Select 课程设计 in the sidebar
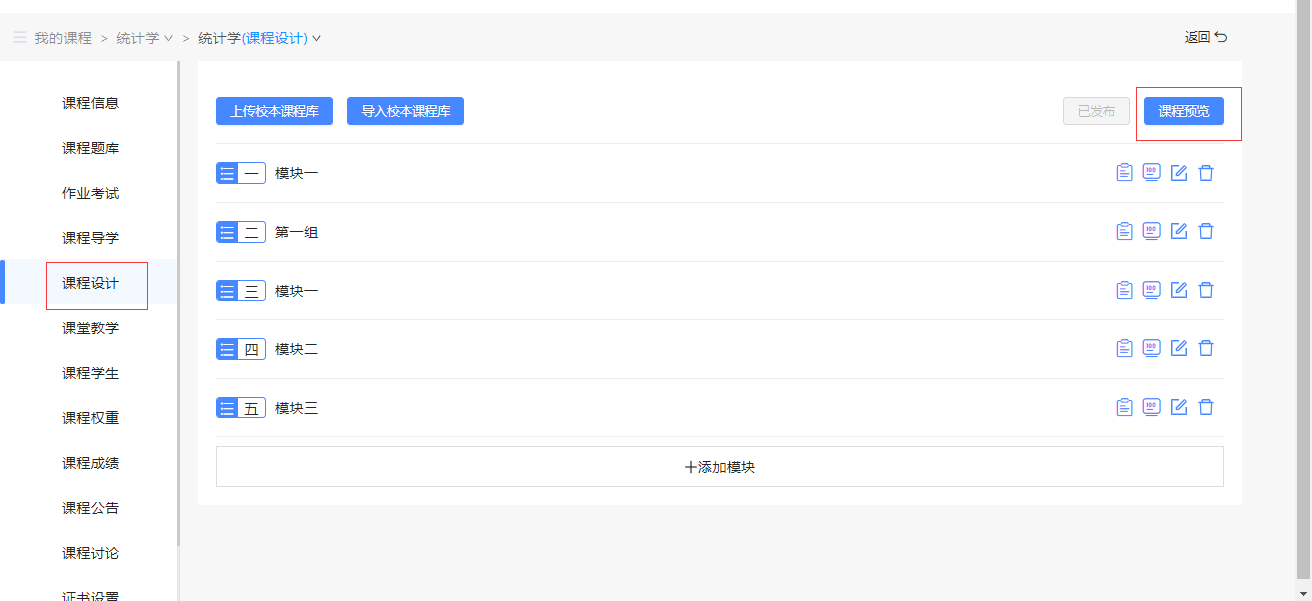The height and width of the screenshot is (601, 1312). [90, 283]
